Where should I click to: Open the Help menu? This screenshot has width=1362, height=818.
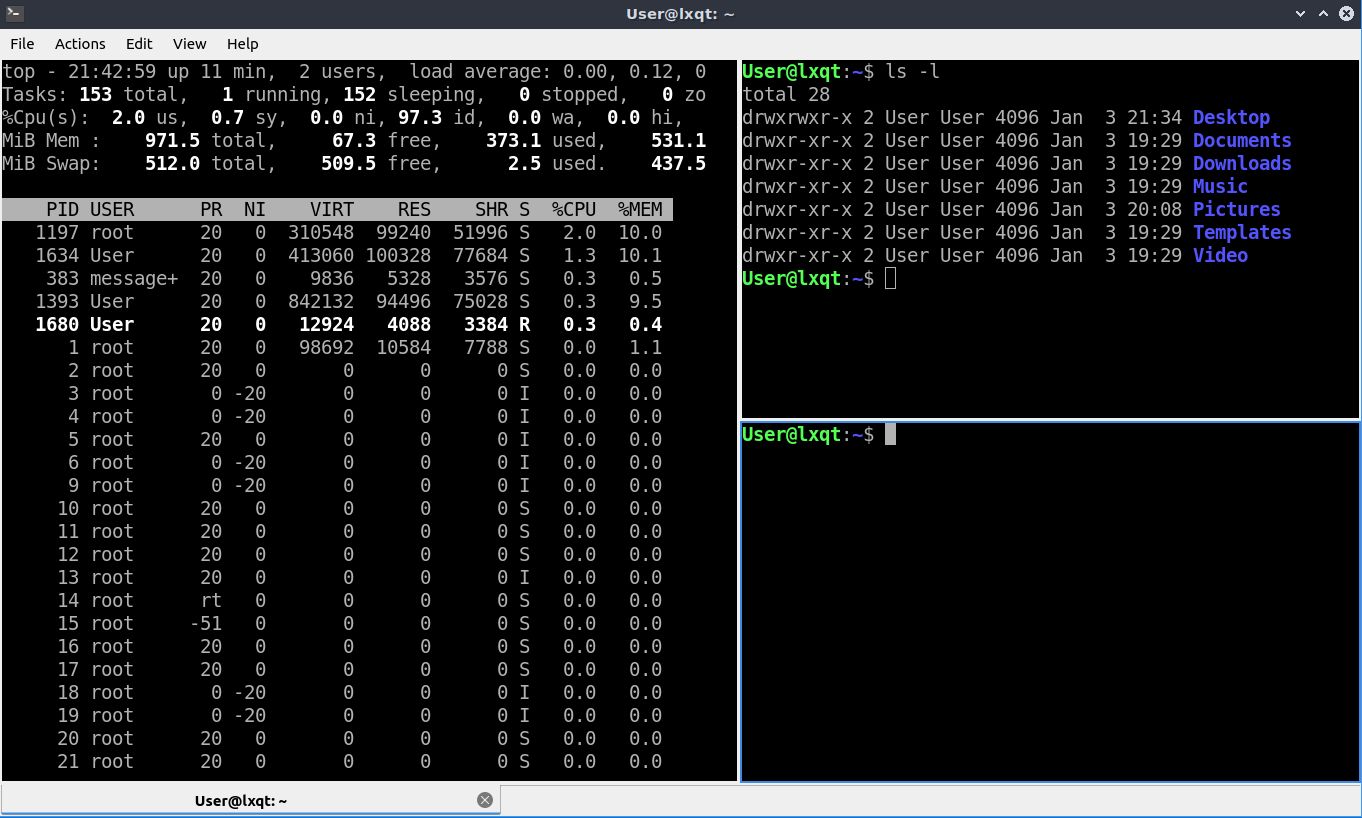(x=242, y=43)
